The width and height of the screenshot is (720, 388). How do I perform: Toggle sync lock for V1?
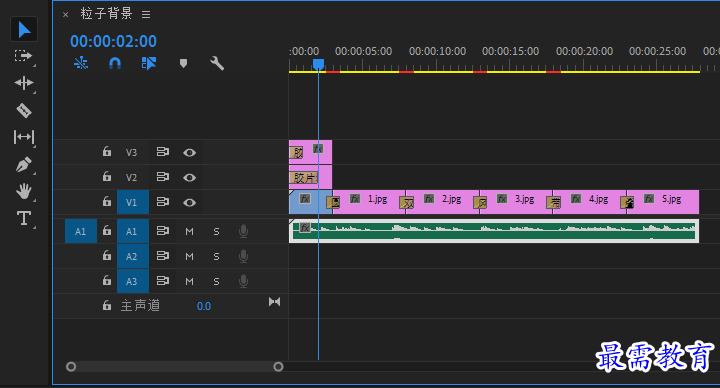click(163, 202)
